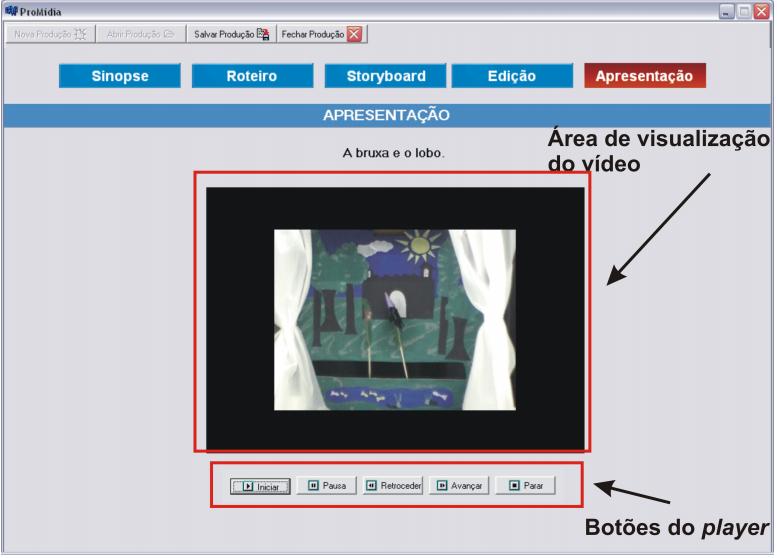Image resolution: width=777 pixels, height=558 pixels.
Task: Pause the video using Pausa button
Action: tap(327, 486)
